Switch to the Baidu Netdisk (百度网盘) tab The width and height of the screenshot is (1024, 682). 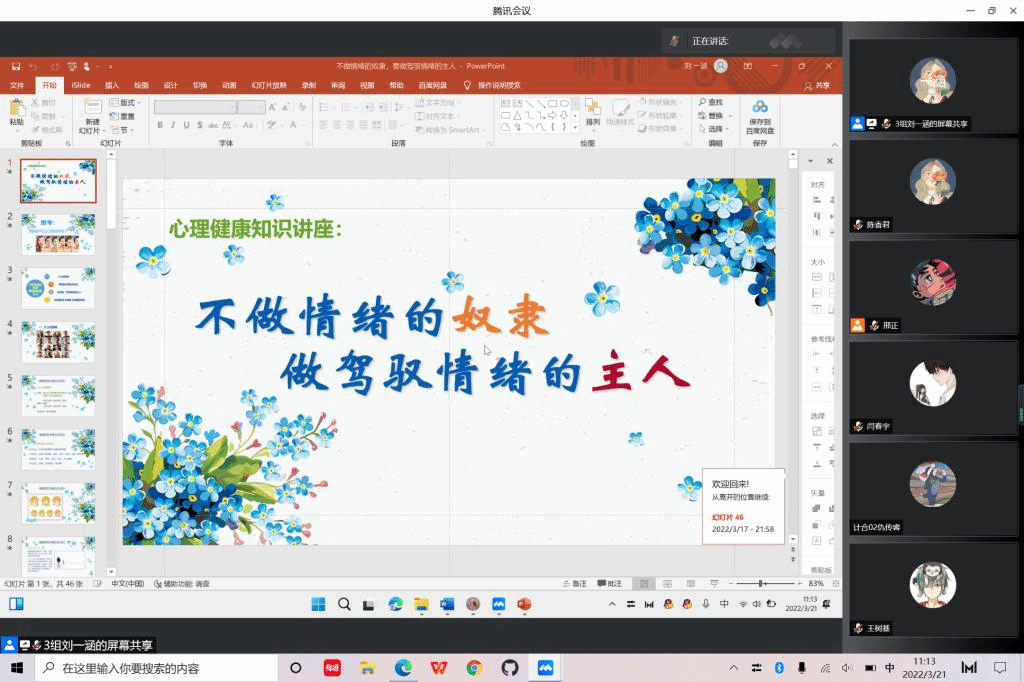pyautogui.click(x=432, y=86)
